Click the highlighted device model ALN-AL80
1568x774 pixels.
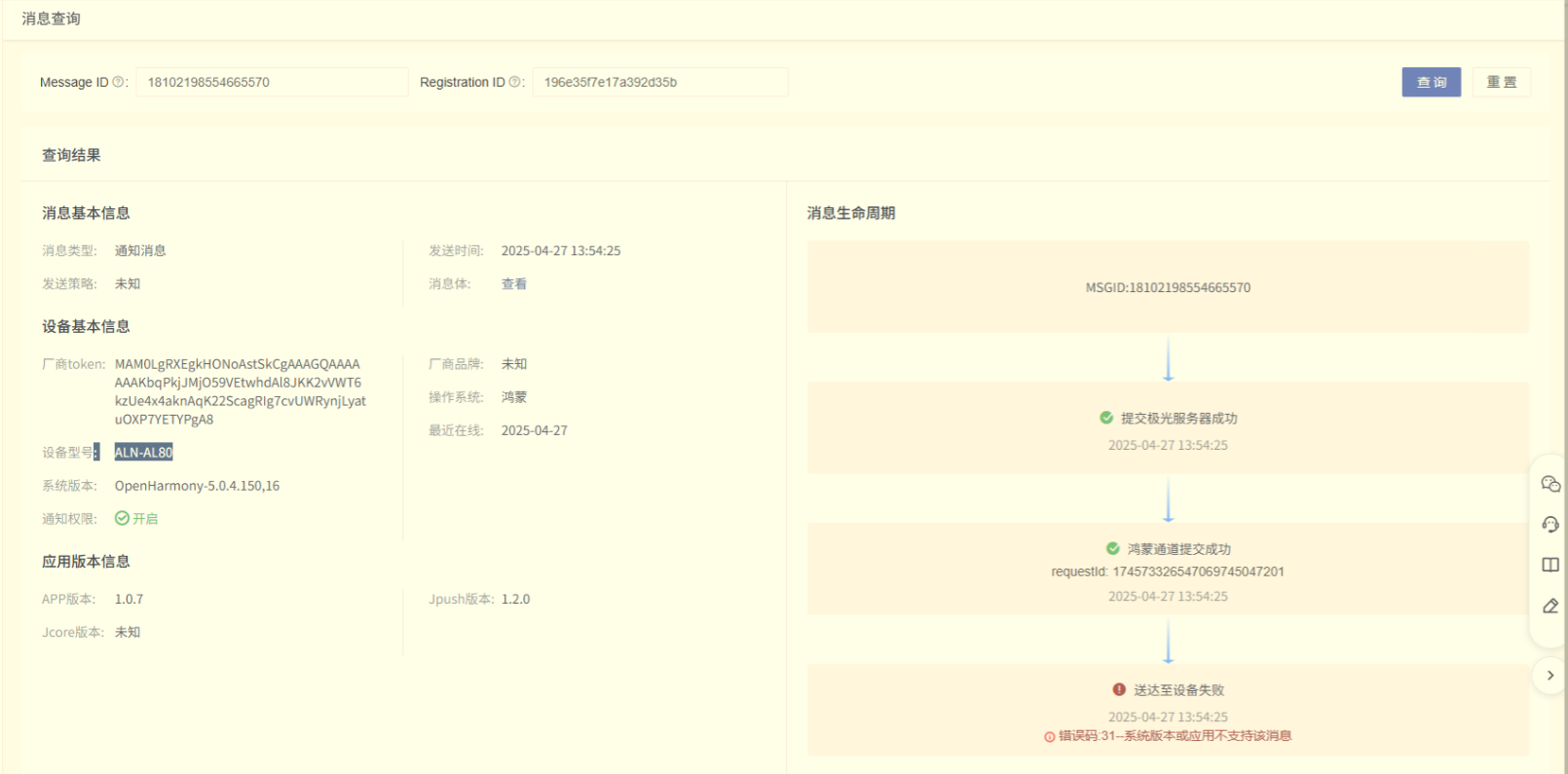click(x=143, y=453)
